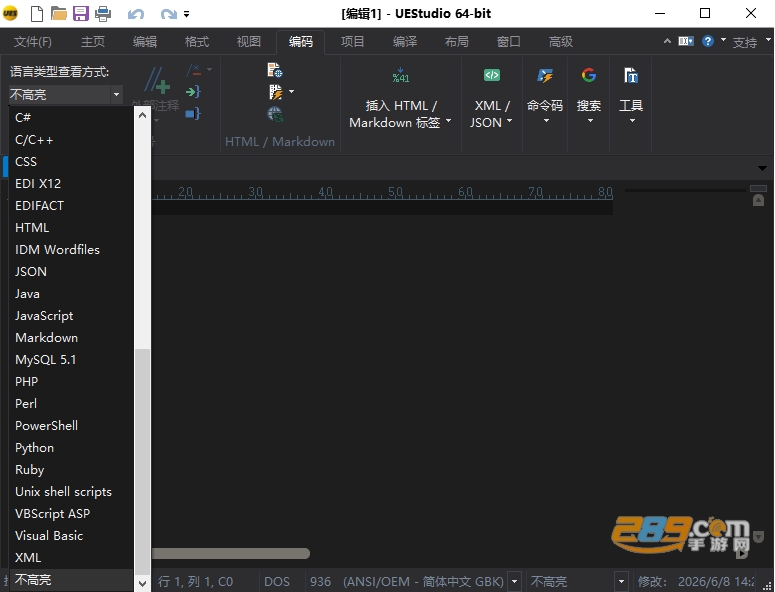Pick JSON in the language list

tap(71, 272)
